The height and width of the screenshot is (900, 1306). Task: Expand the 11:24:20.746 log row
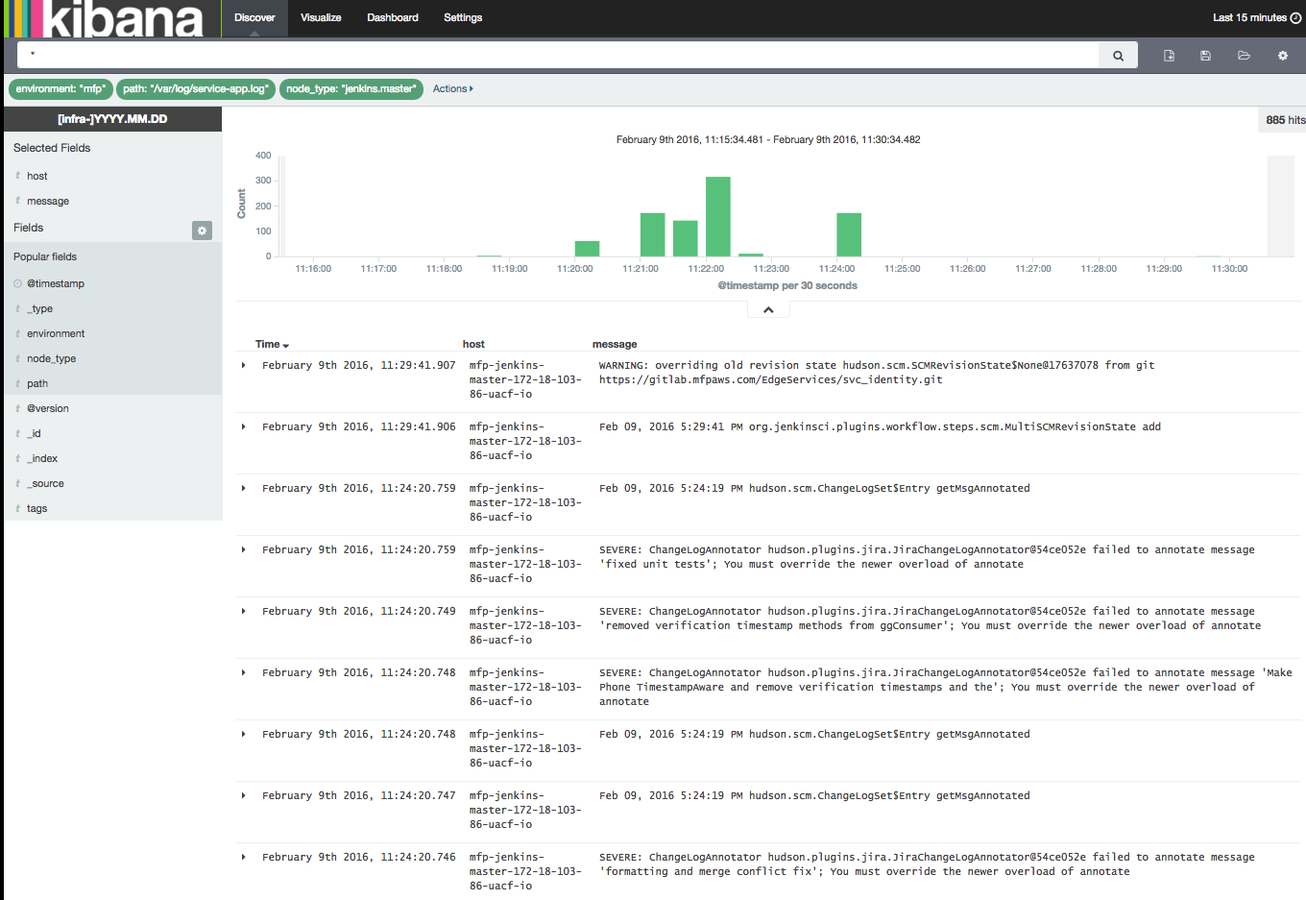(244, 857)
